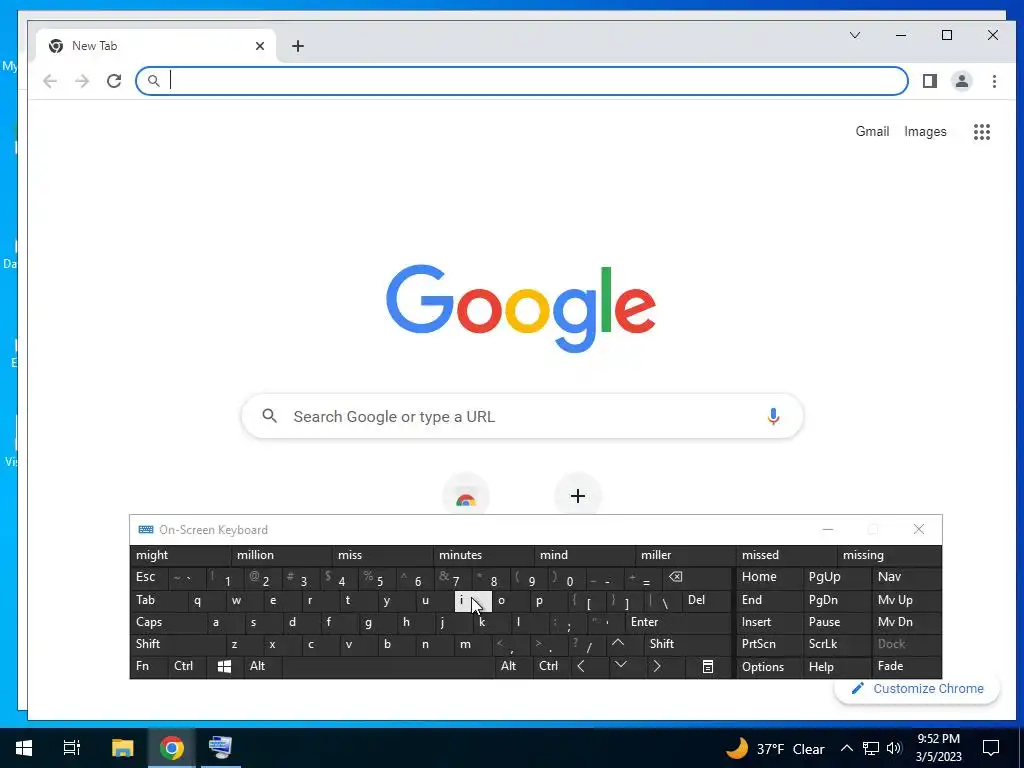Tap the Del key on keyboard

(706, 600)
